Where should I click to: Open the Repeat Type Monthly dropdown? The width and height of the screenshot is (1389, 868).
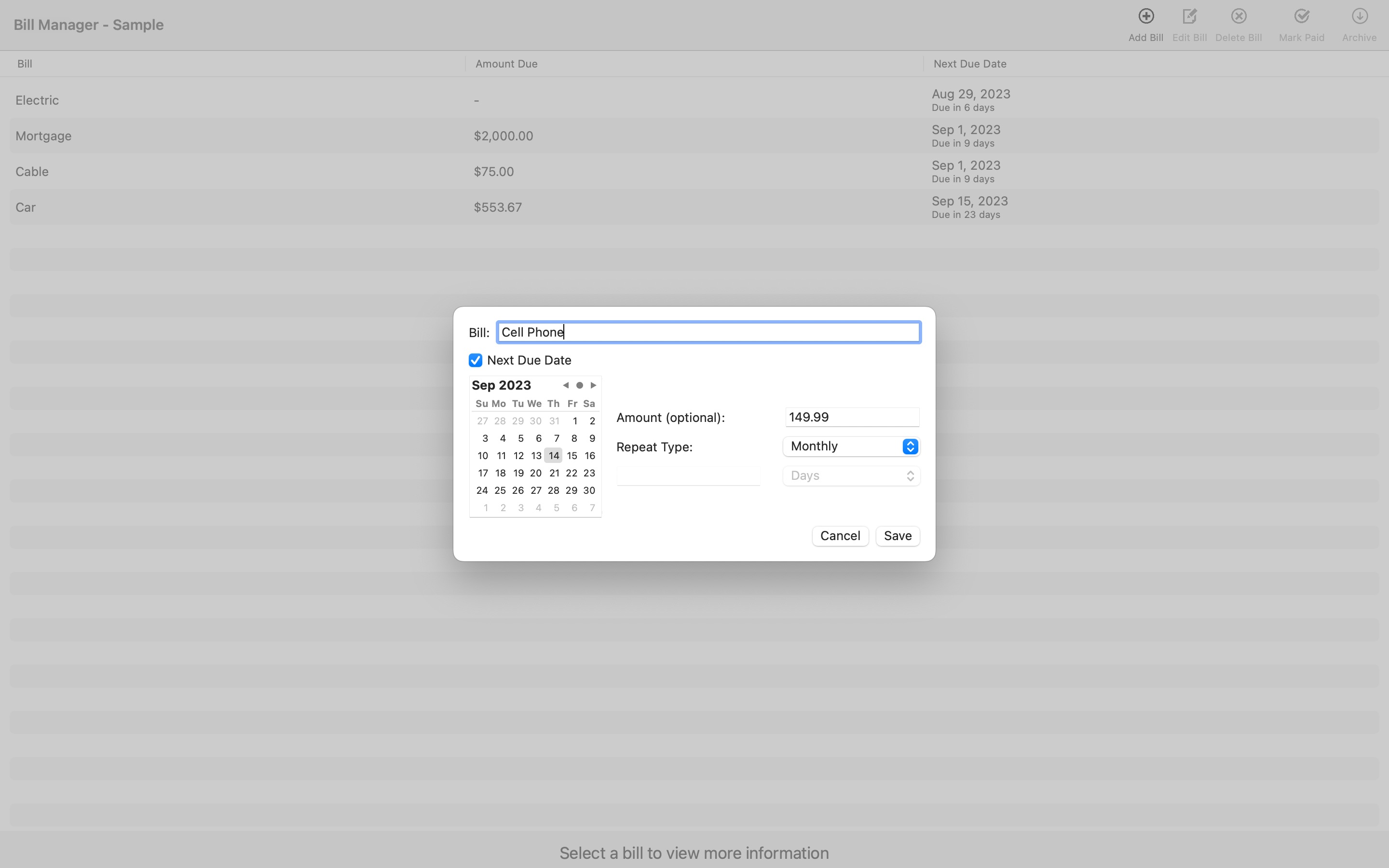pos(852,447)
